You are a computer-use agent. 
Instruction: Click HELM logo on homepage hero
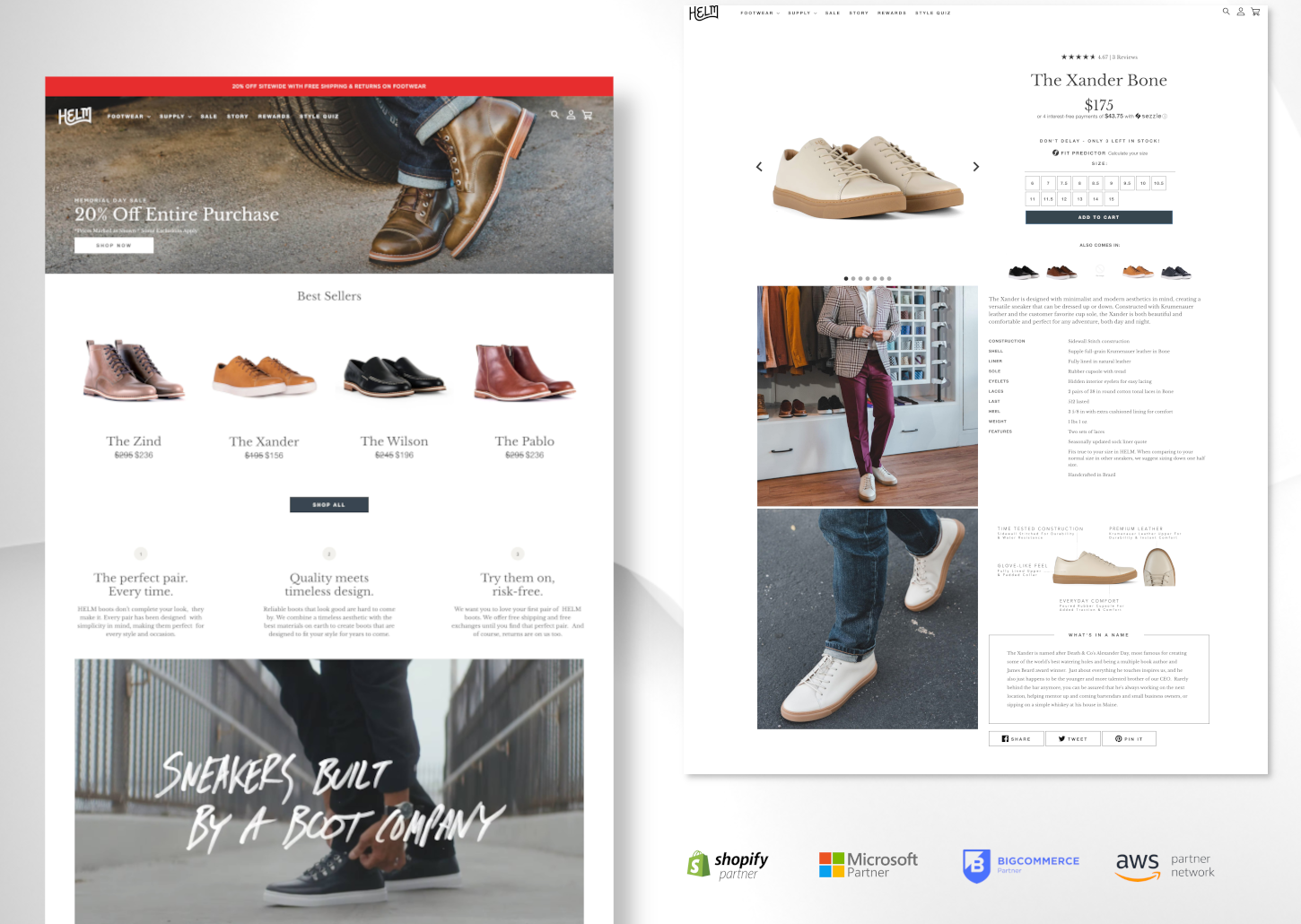(x=75, y=116)
